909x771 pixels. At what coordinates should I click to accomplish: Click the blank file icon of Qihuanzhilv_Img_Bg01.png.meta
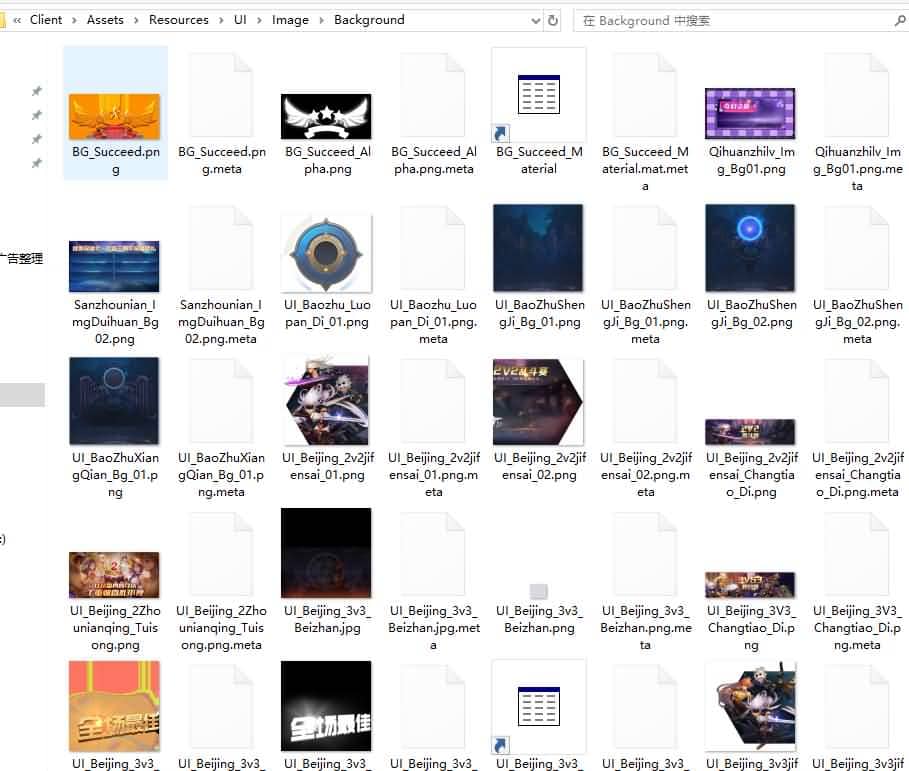(x=857, y=93)
